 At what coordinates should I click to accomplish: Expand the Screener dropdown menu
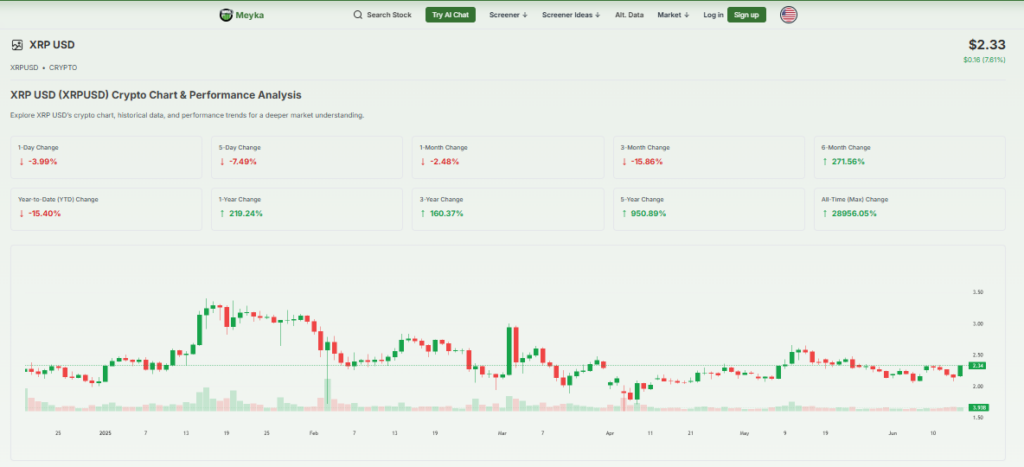507,15
